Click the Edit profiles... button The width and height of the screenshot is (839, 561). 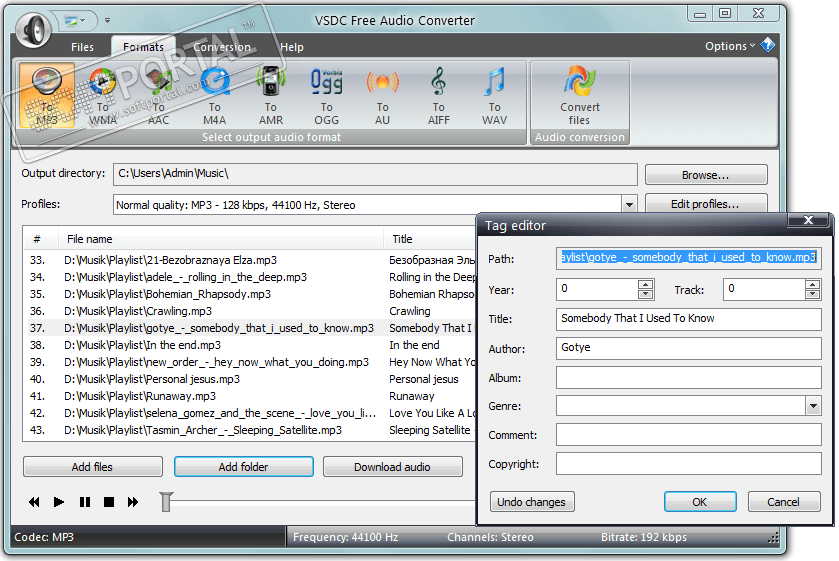coord(706,204)
